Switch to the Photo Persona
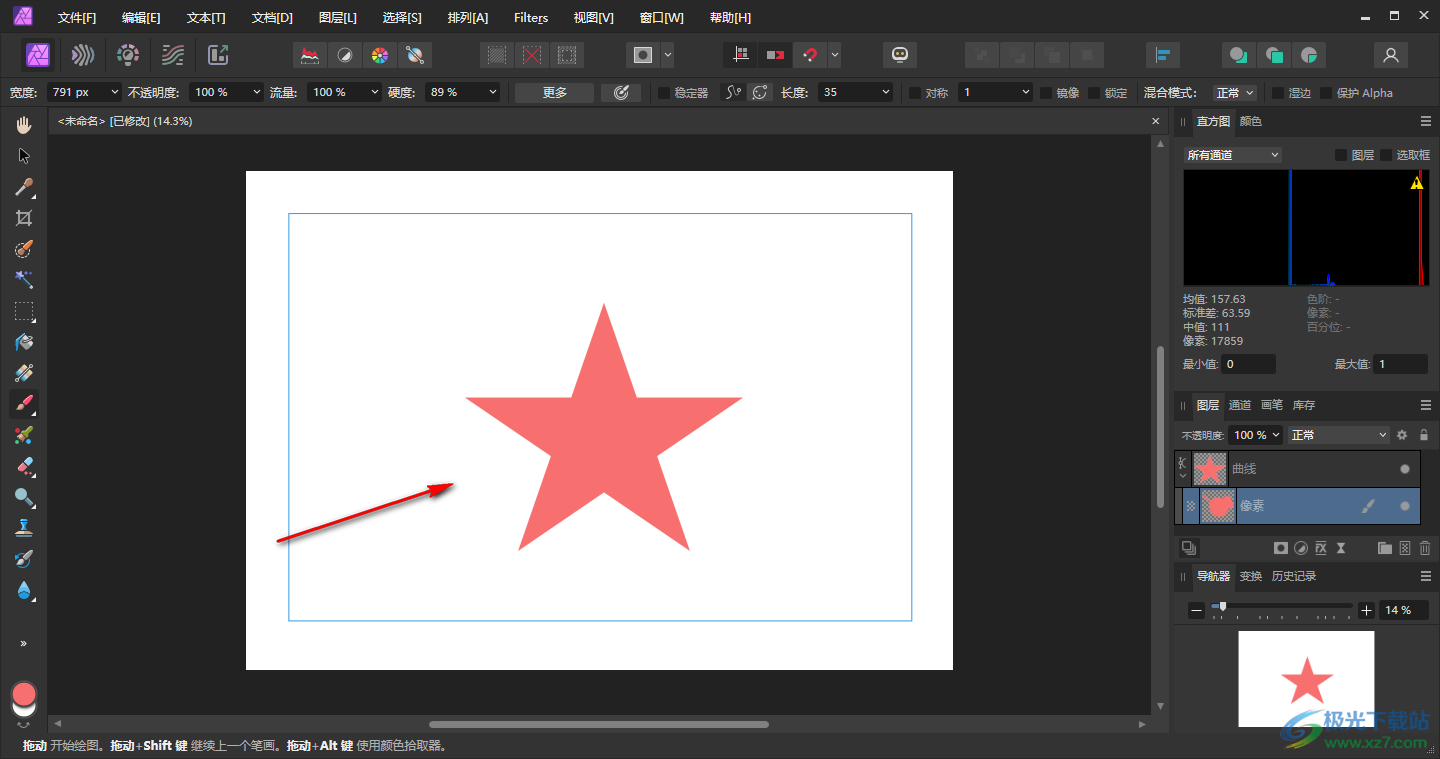 (38, 55)
